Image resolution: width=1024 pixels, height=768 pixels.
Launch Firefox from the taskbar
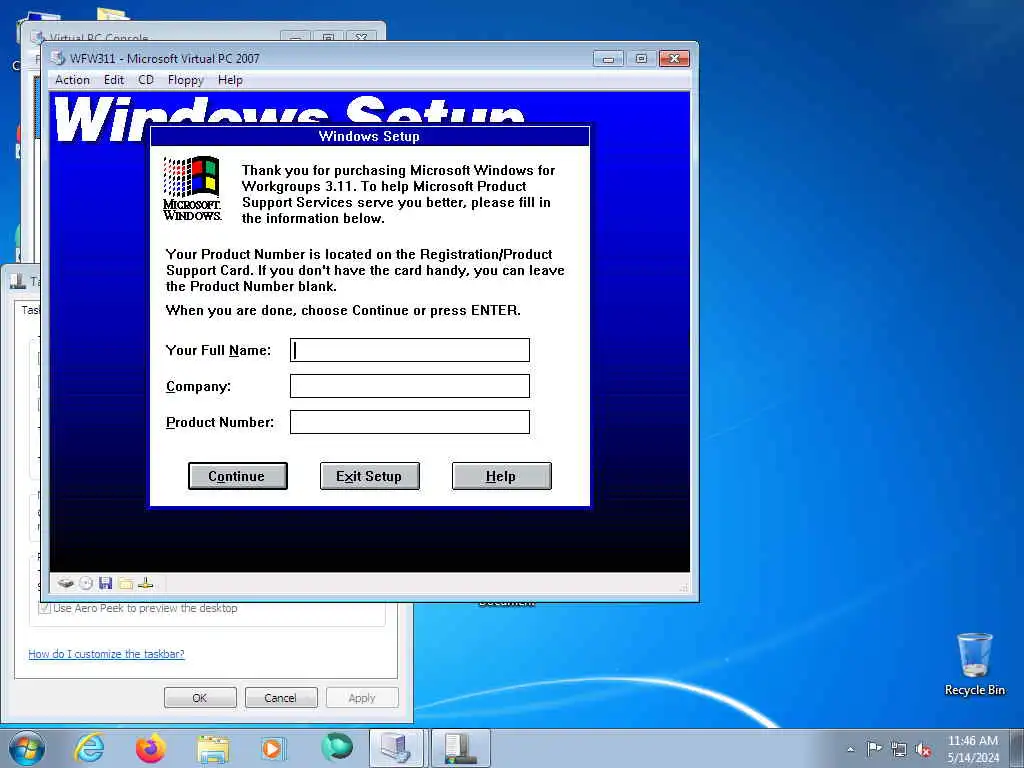(151, 748)
